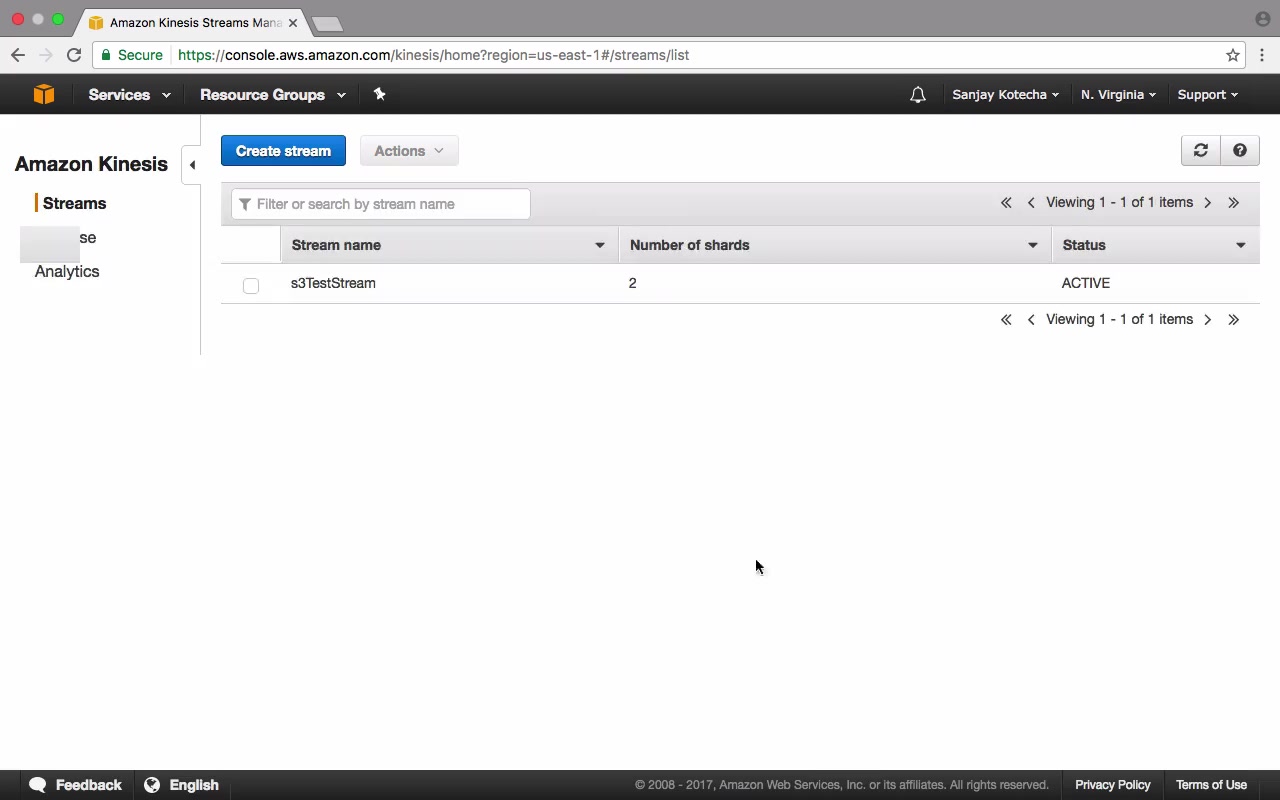Go to next page in bottom pagination

tap(1208, 320)
